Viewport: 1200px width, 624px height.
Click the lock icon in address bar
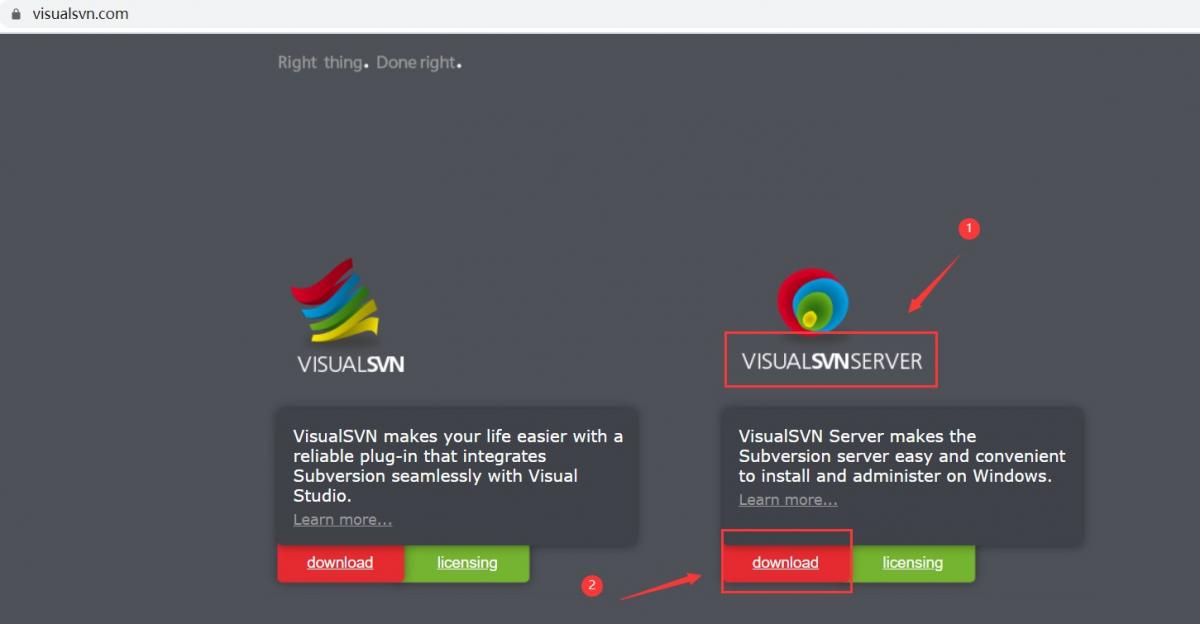(x=15, y=14)
